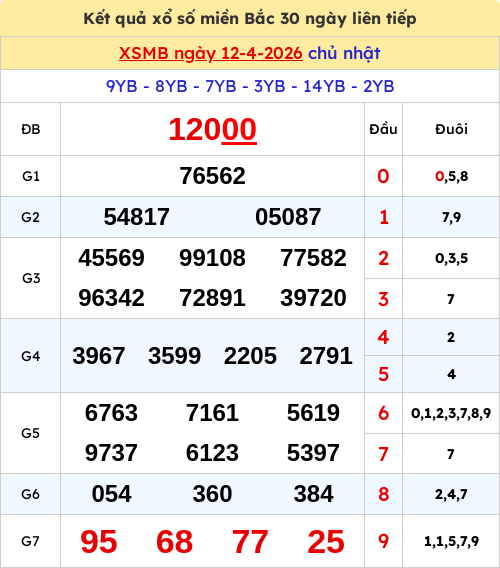The image size is (500, 568).
Task: Click the red Đầu digit 7
Action: click(383, 454)
